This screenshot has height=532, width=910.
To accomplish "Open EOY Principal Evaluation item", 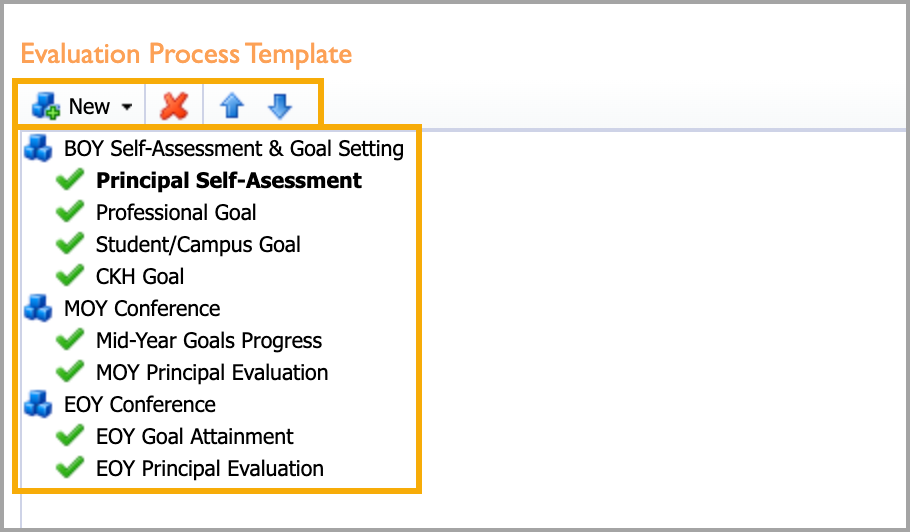I will pyautogui.click(x=210, y=468).
